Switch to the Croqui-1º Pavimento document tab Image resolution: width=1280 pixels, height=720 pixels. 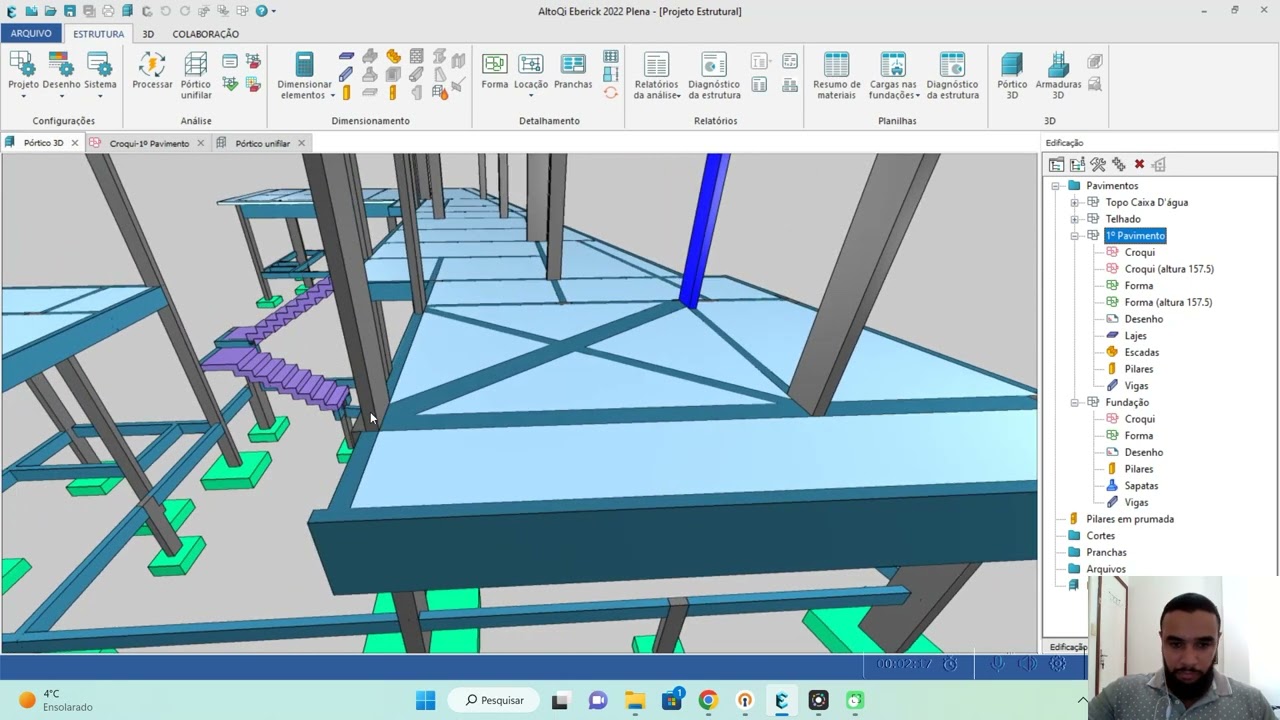149,143
